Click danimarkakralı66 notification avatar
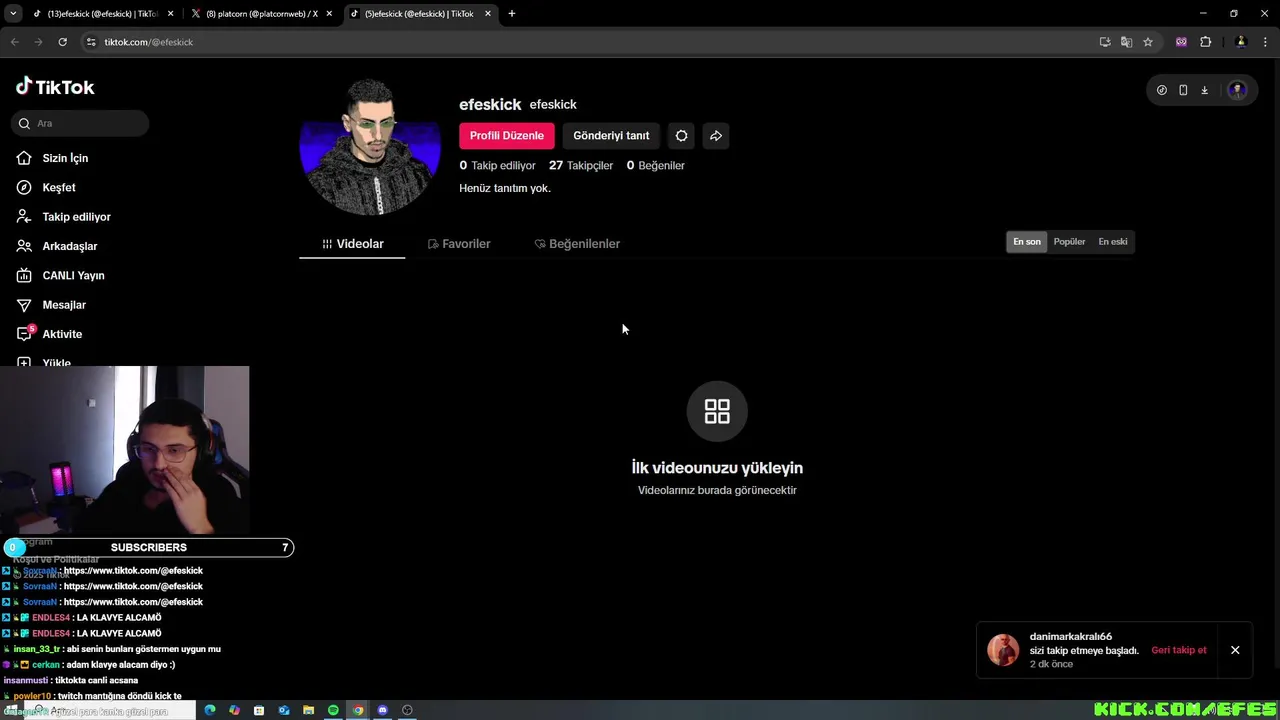1280x720 pixels. pyautogui.click(x=1003, y=650)
